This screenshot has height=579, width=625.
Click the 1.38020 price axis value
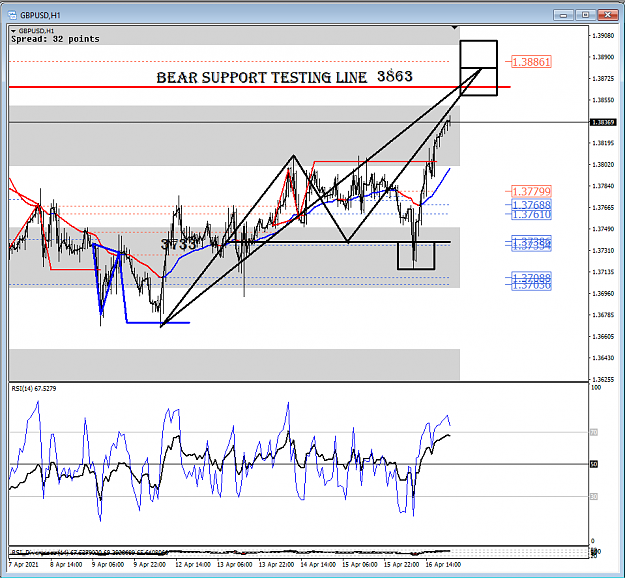click(x=603, y=165)
